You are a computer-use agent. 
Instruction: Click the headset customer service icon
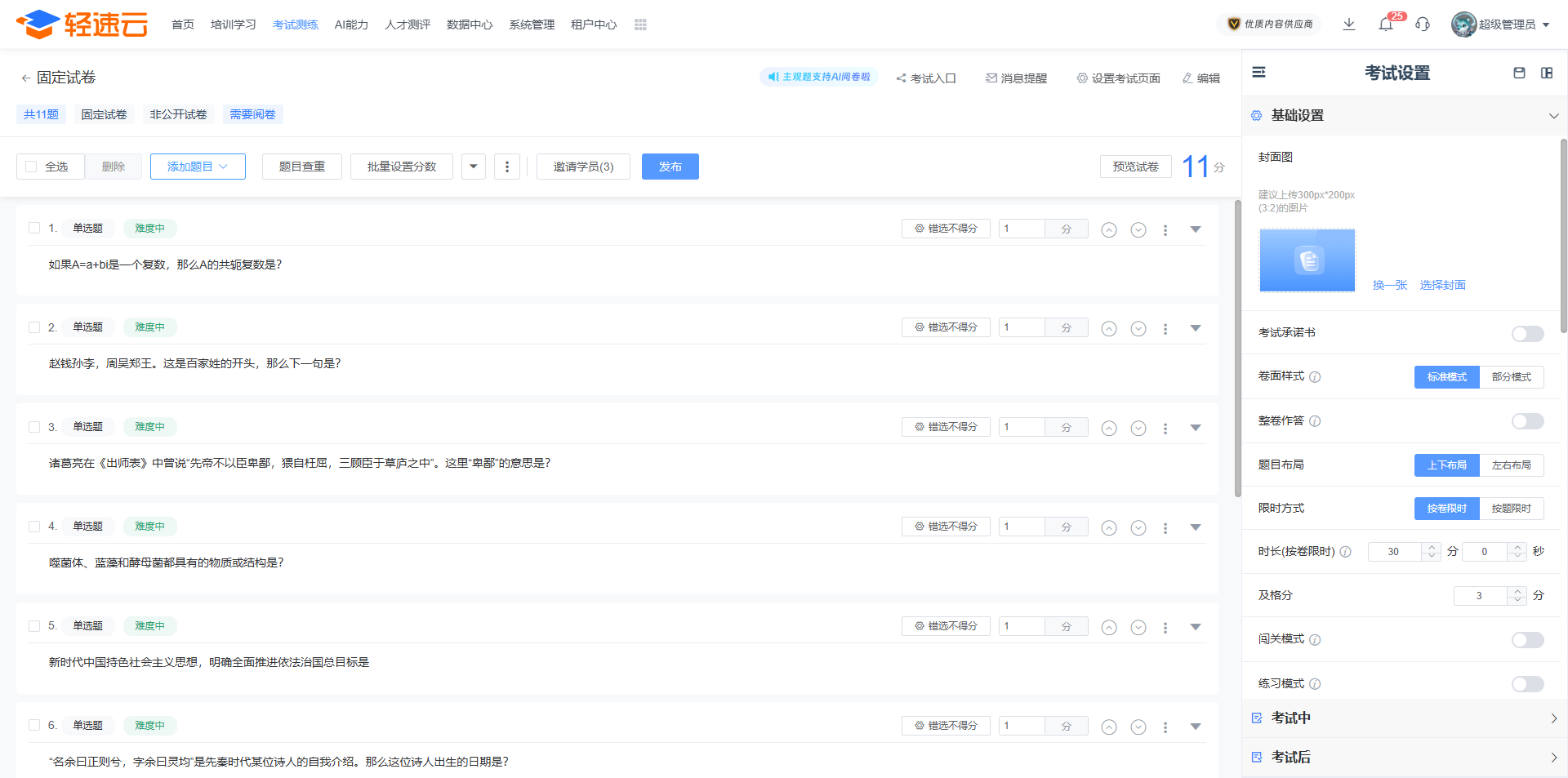pos(1423,24)
